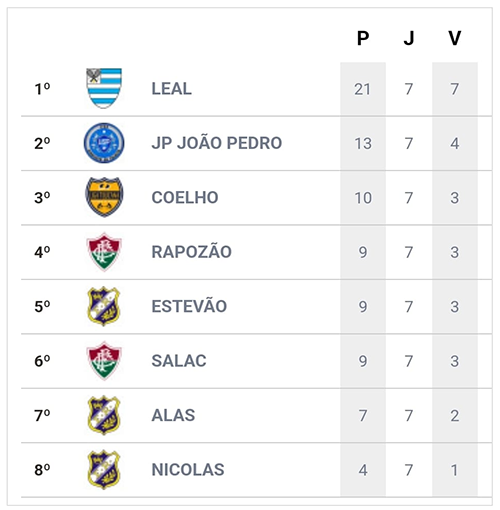This screenshot has width=500, height=510.
Task: Click the SALAC team crest
Action: (104, 361)
